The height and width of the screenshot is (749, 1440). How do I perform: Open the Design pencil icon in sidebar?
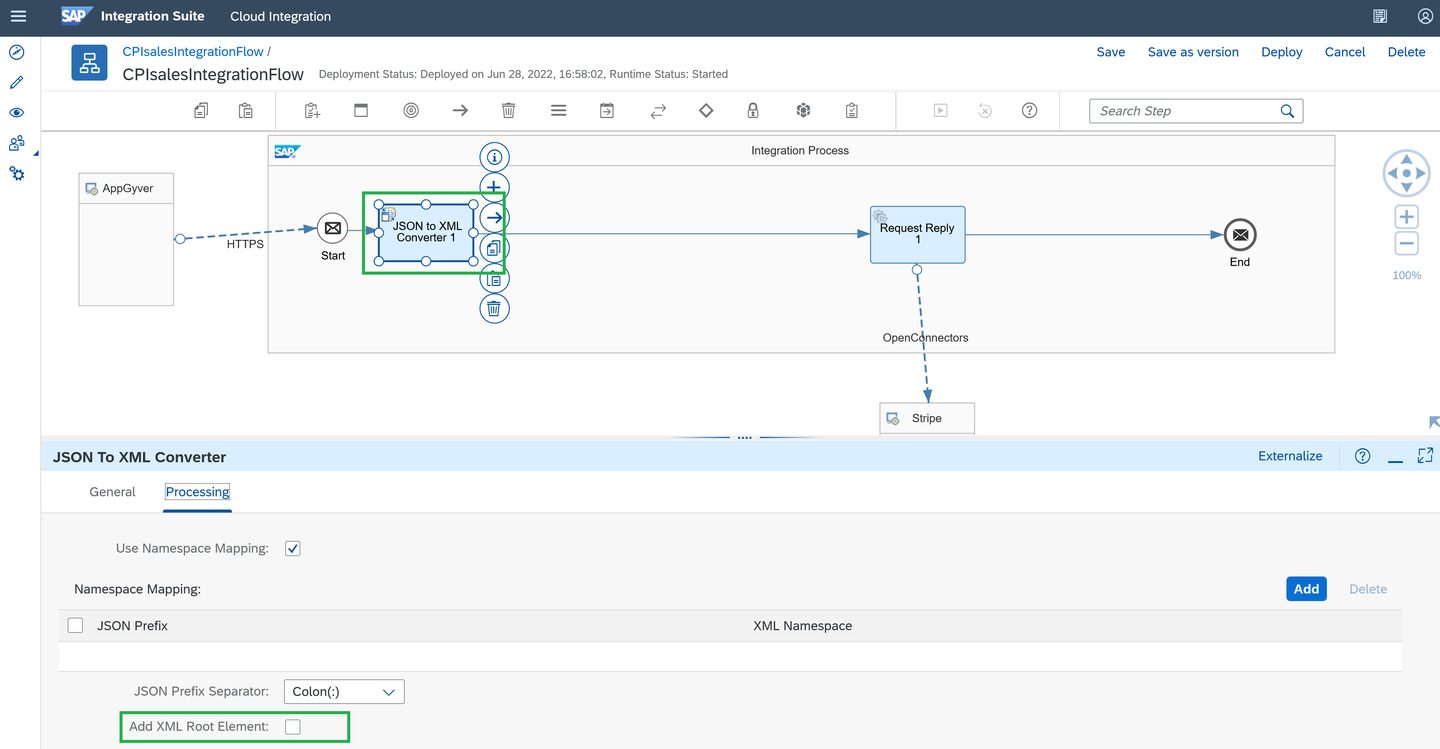(x=17, y=82)
